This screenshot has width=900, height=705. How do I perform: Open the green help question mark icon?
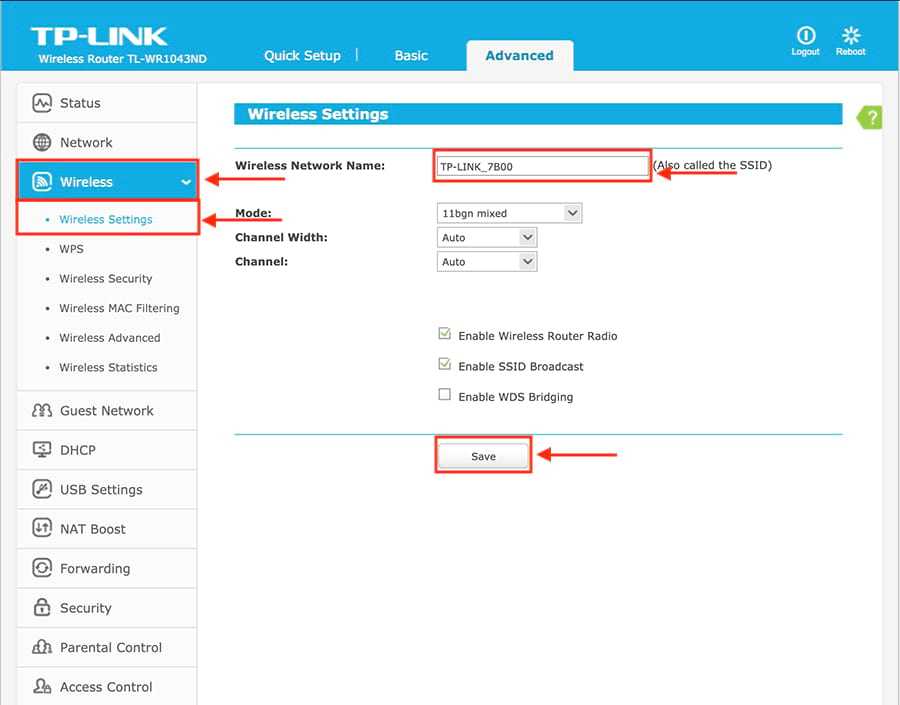870,118
